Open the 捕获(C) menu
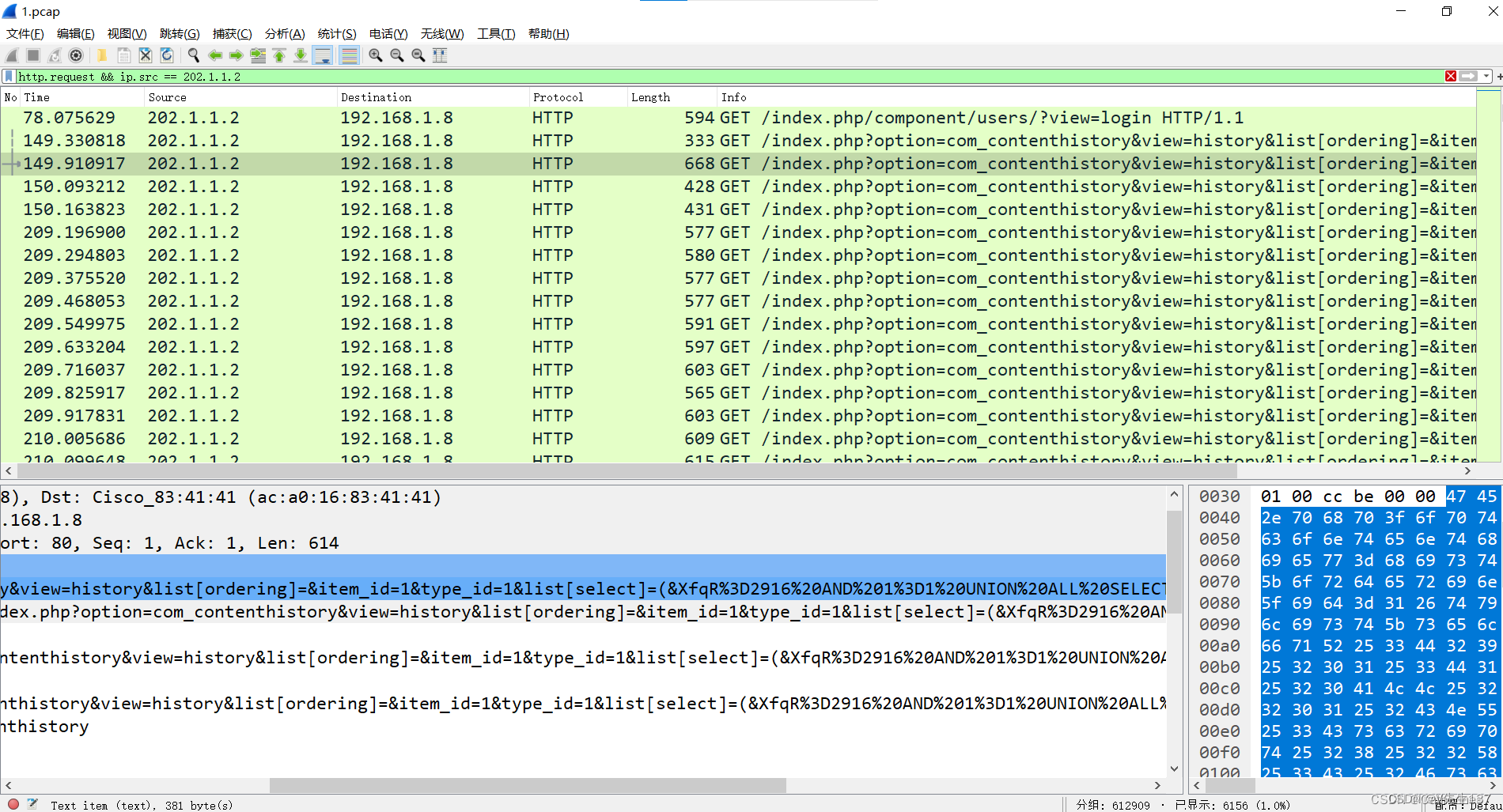Image resolution: width=1503 pixels, height=812 pixels. click(x=232, y=33)
